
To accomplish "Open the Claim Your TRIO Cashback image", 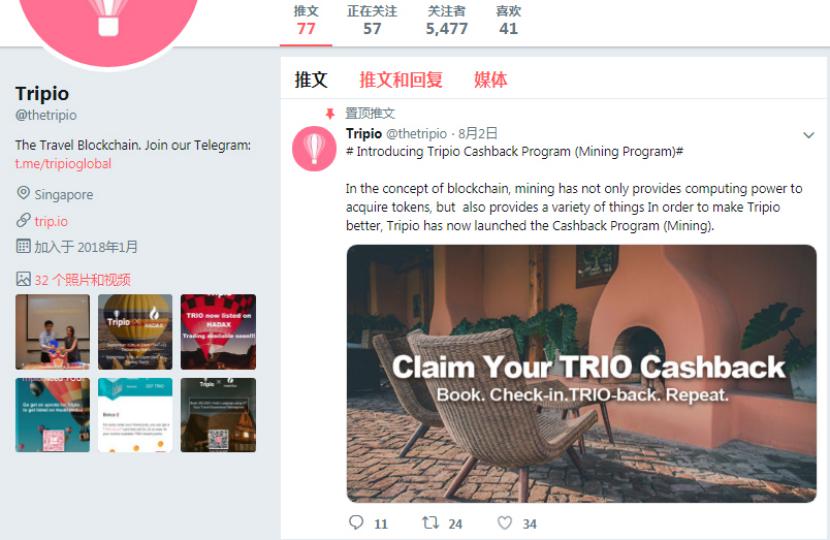I will (581, 373).
